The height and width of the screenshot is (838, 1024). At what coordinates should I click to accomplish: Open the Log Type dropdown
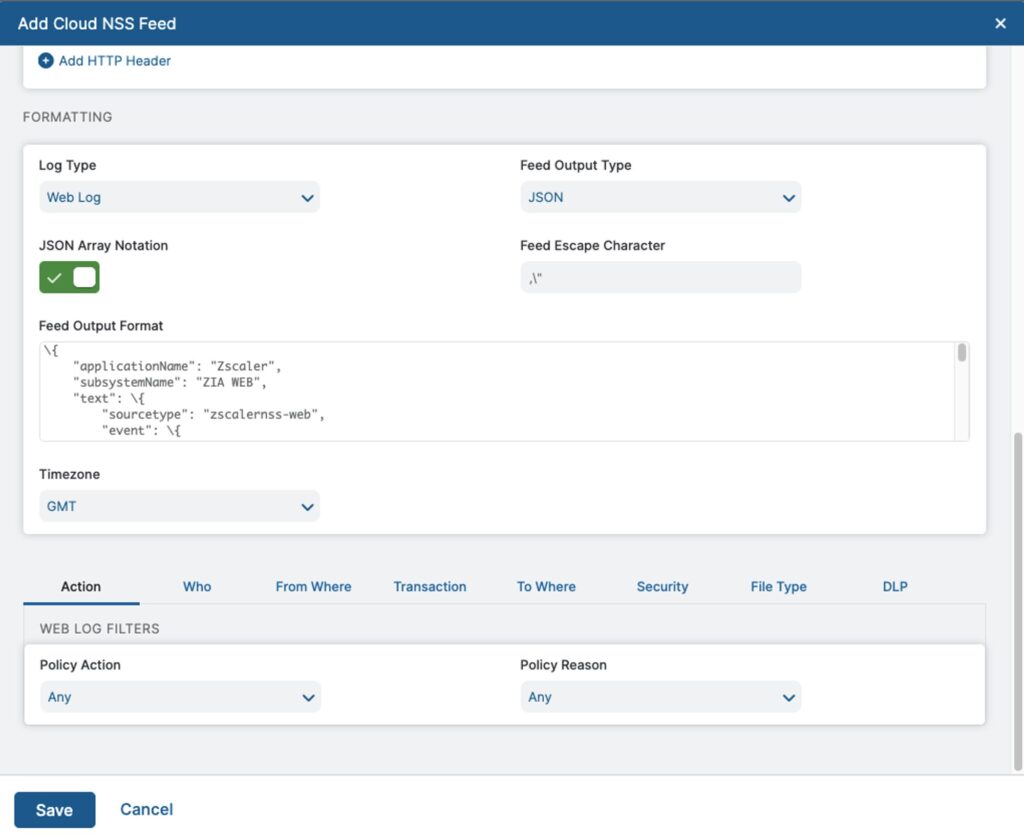click(180, 197)
